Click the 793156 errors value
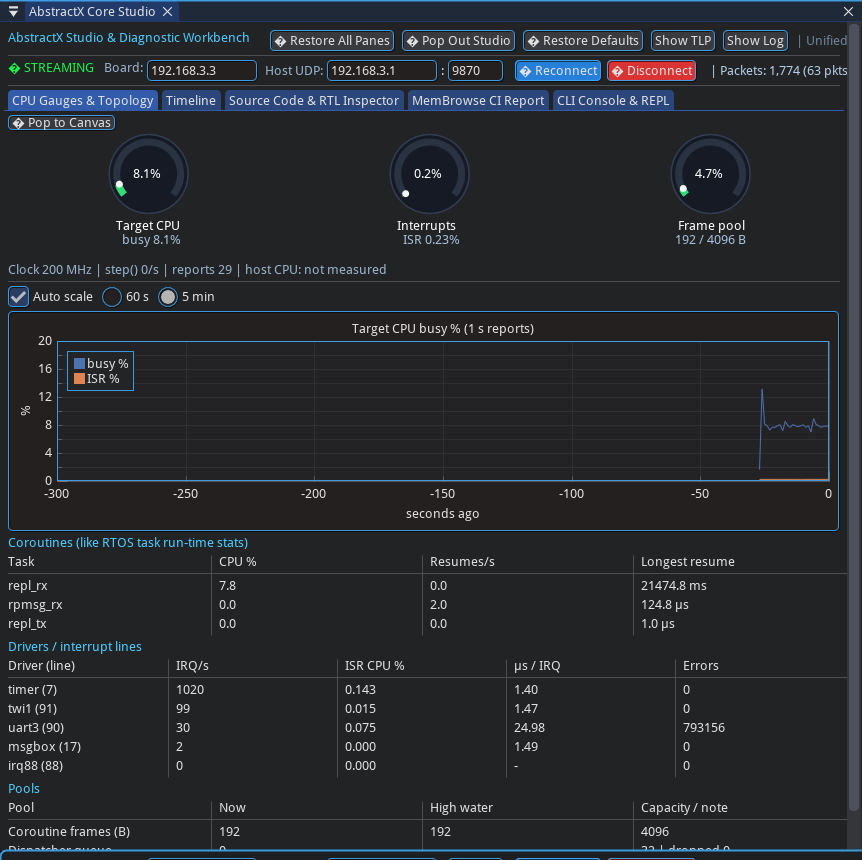 704,728
